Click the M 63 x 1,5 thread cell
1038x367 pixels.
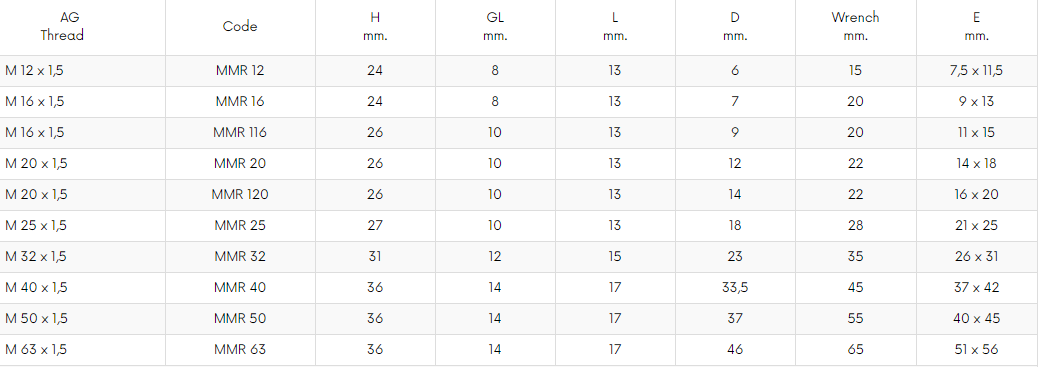pos(36,350)
